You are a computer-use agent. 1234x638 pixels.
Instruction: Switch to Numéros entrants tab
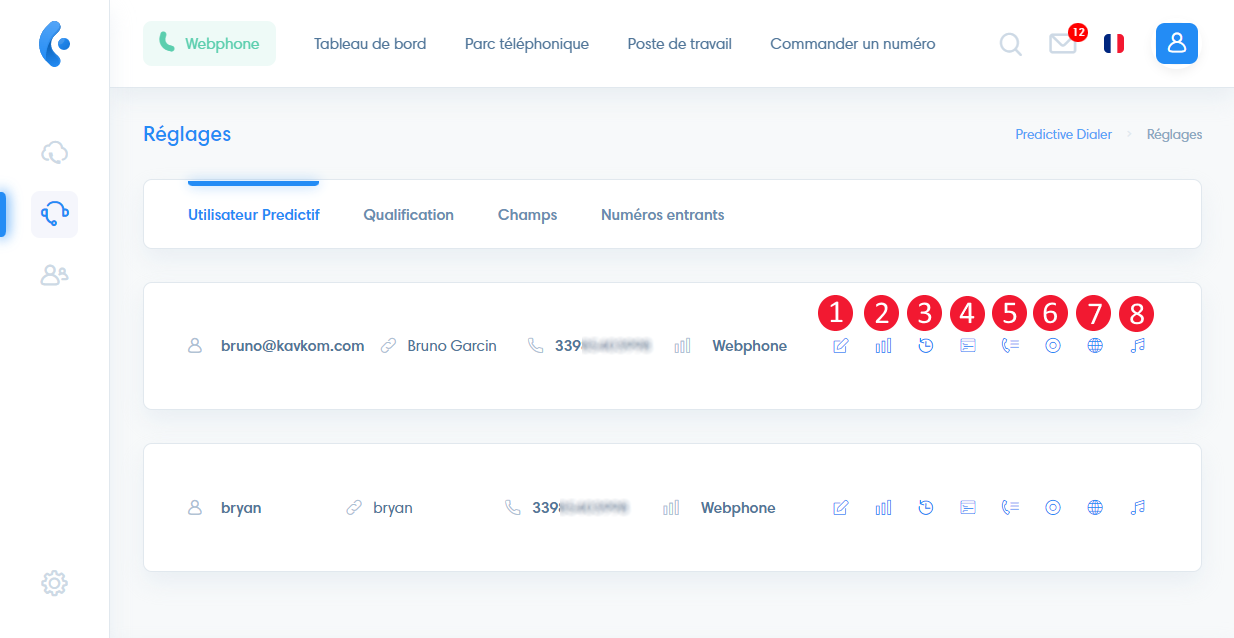click(662, 215)
